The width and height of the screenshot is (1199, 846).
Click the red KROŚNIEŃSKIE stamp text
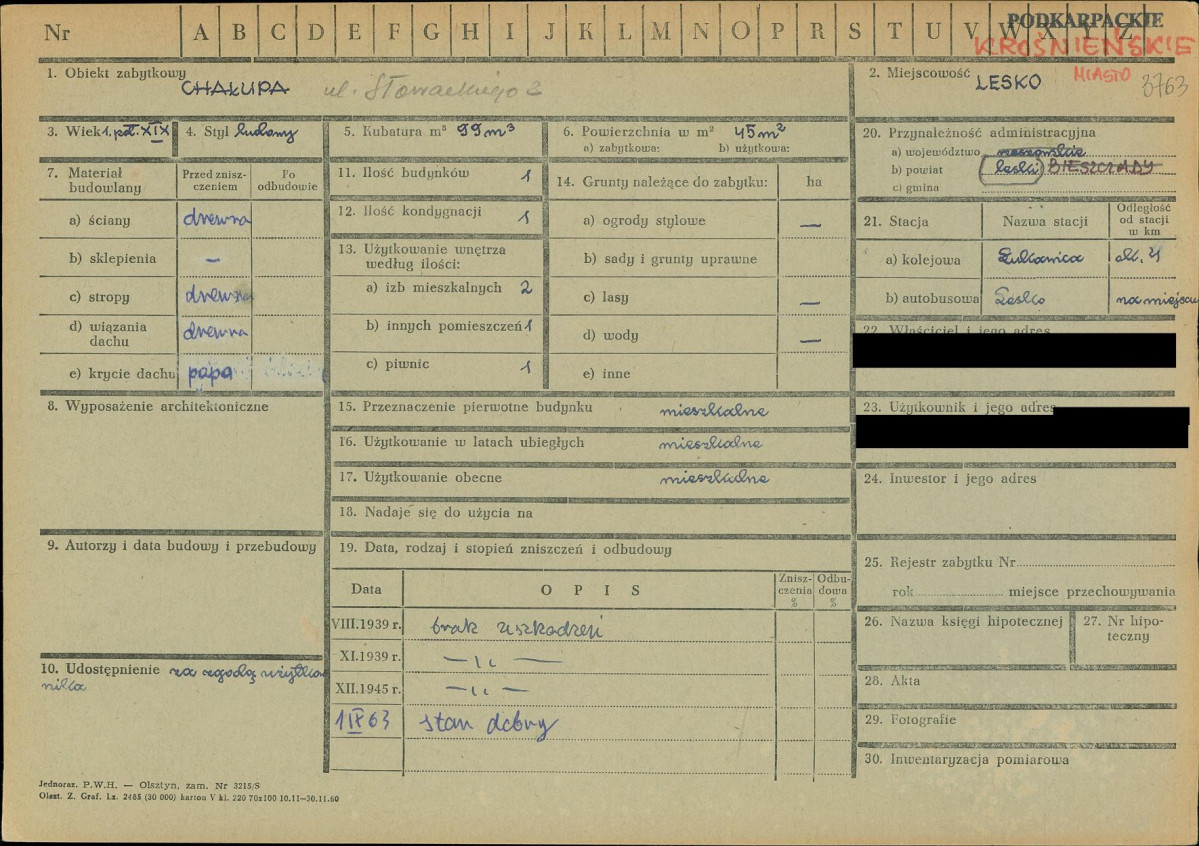[1084, 46]
